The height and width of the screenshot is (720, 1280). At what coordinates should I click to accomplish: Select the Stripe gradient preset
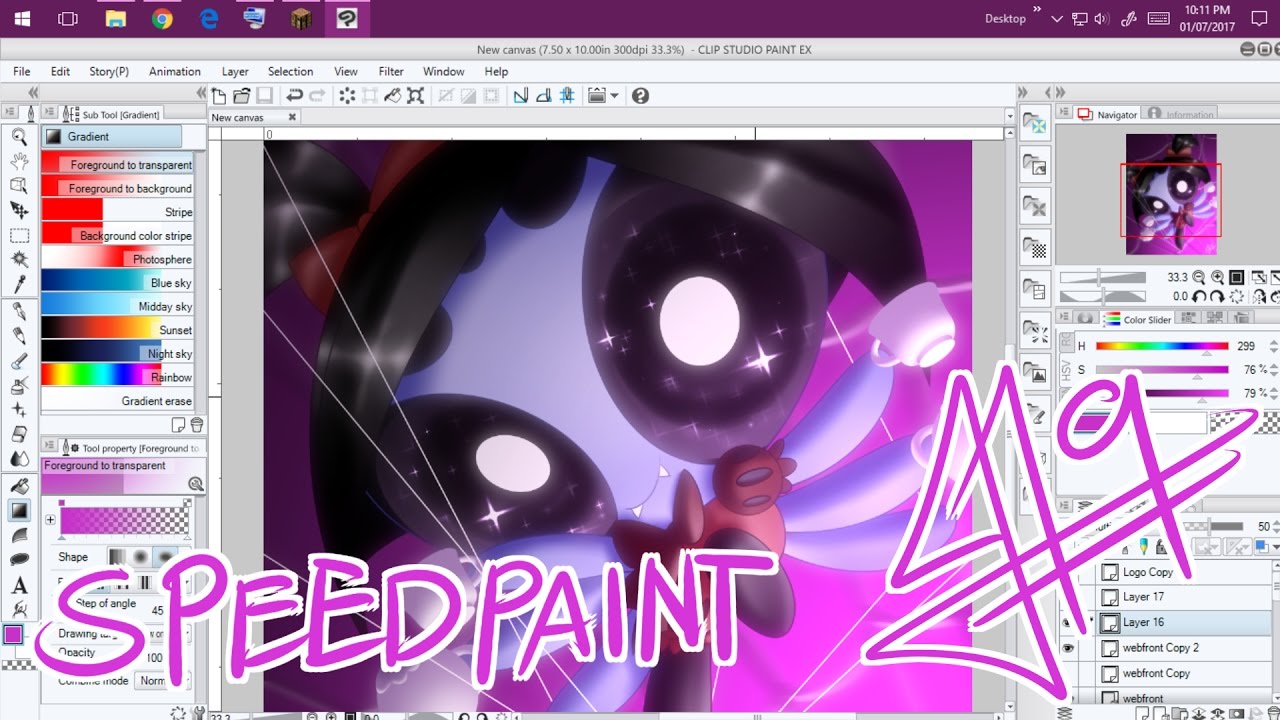pyautogui.click(x=117, y=212)
